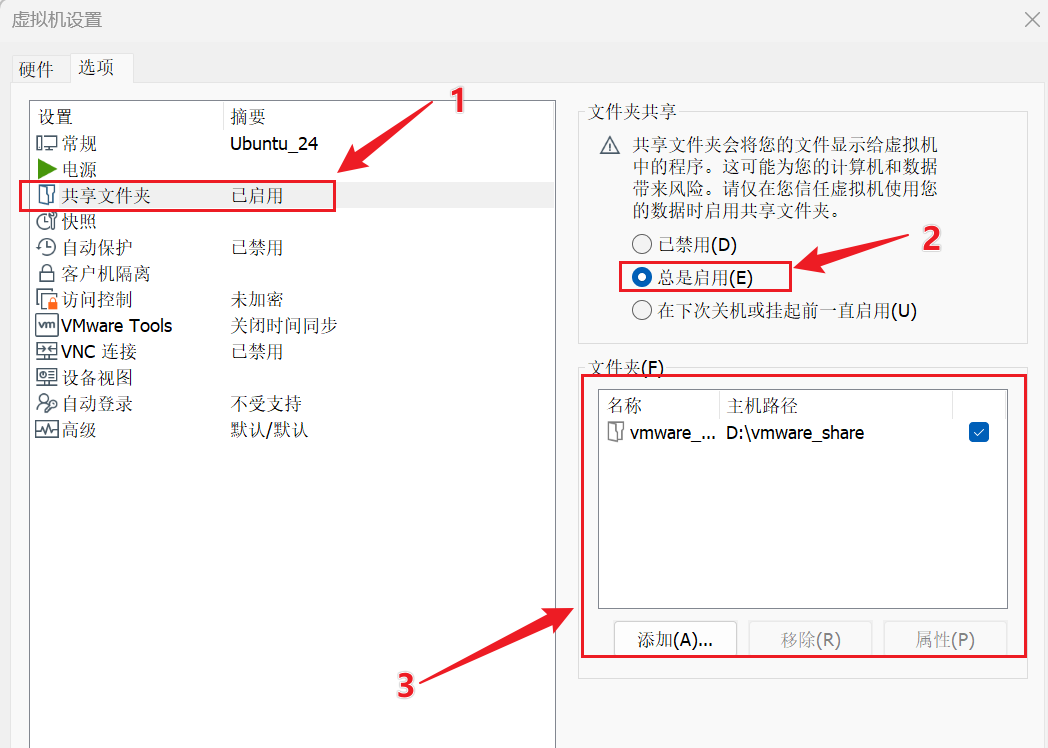
Task: Click the 高级 waveform icon
Action: pyautogui.click(x=46, y=430)
